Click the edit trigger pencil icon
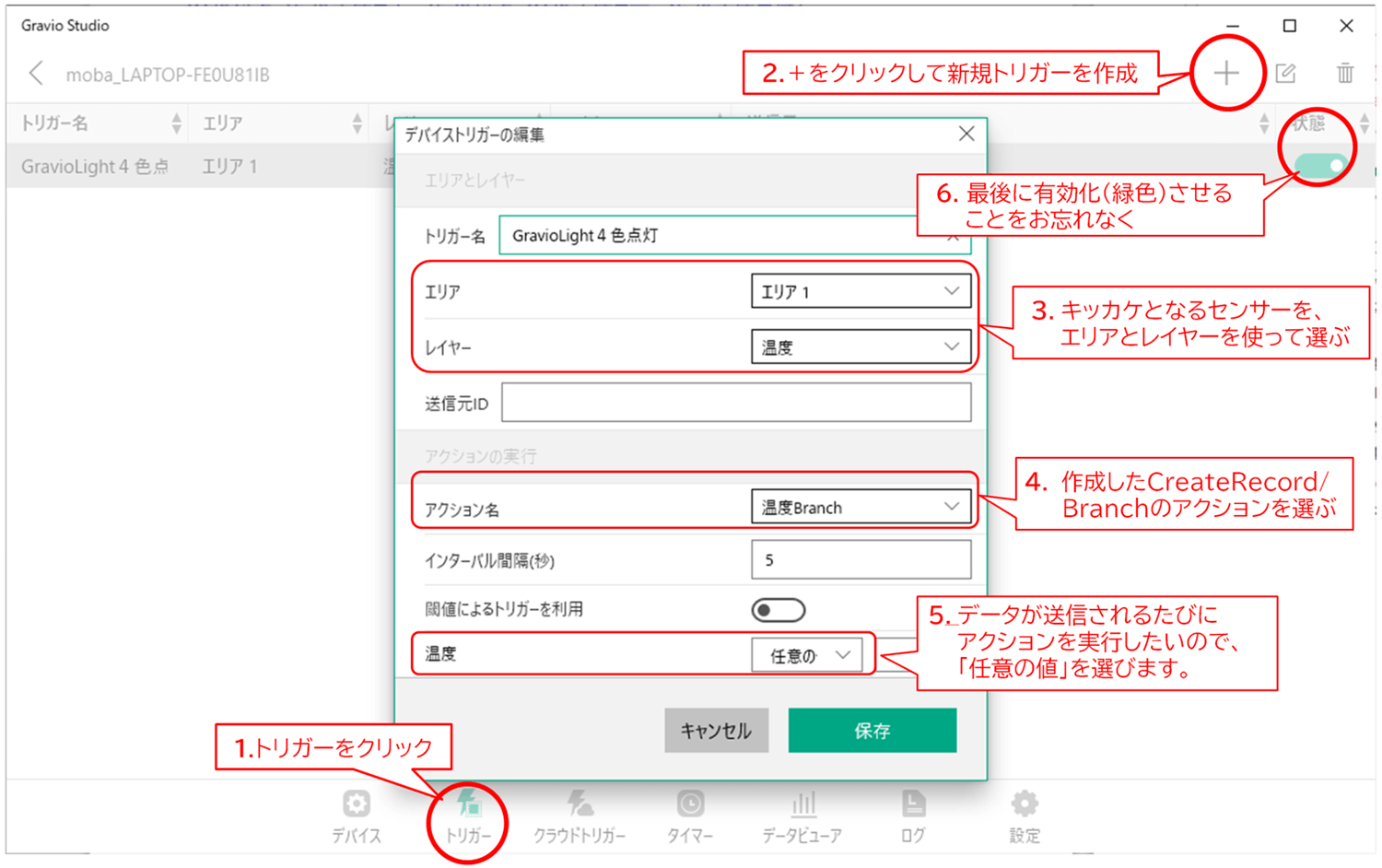Viewport: 1382px width, 868px height. click(1286, 74)
